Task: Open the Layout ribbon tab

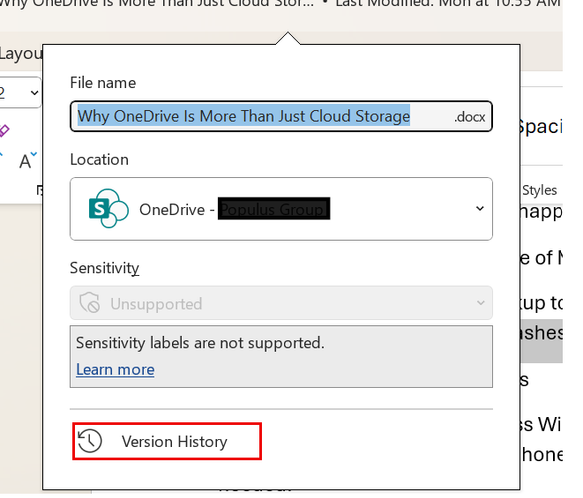Action: pyautogui.click(x=20, y=54)
